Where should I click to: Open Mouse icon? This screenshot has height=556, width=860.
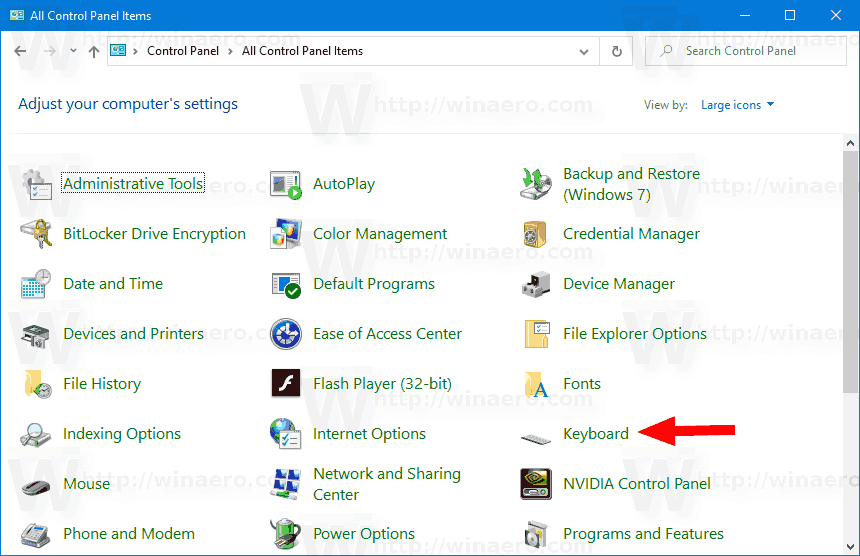pos(36,486)
